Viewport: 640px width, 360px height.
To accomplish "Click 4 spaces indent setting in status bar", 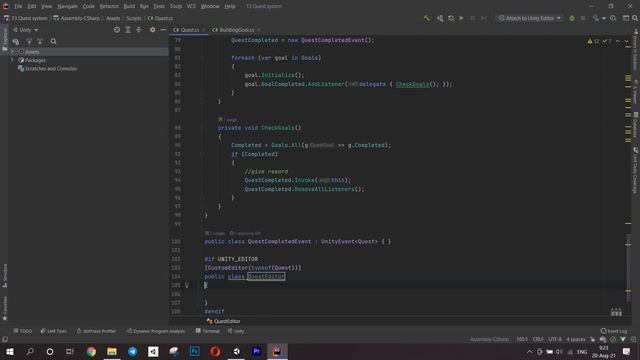I will point(576,339).
